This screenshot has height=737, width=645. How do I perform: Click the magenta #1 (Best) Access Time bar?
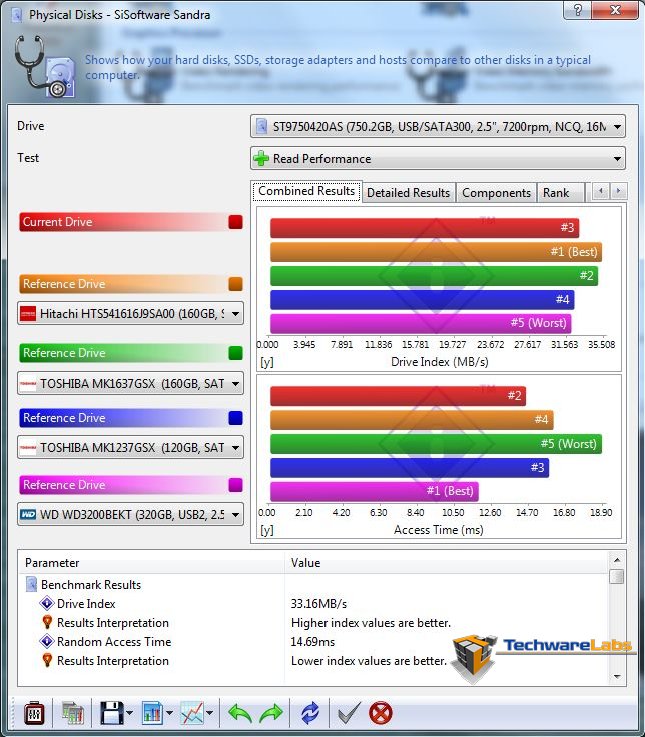pyautogui.click(x=374, y=491)
